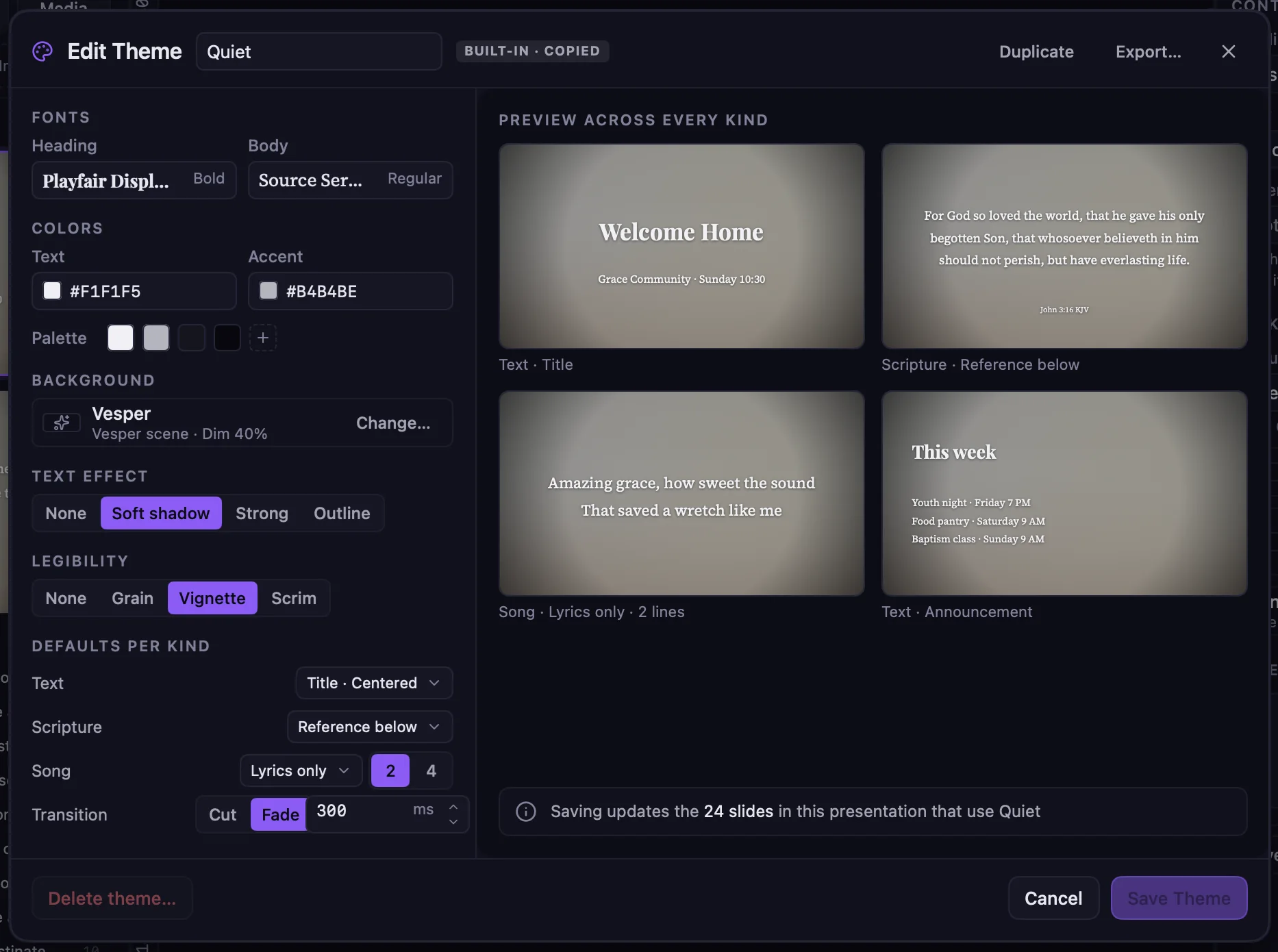Click the Amazing grace song preview
This screenshot has height=952, width=1278.
pos(681,493)
